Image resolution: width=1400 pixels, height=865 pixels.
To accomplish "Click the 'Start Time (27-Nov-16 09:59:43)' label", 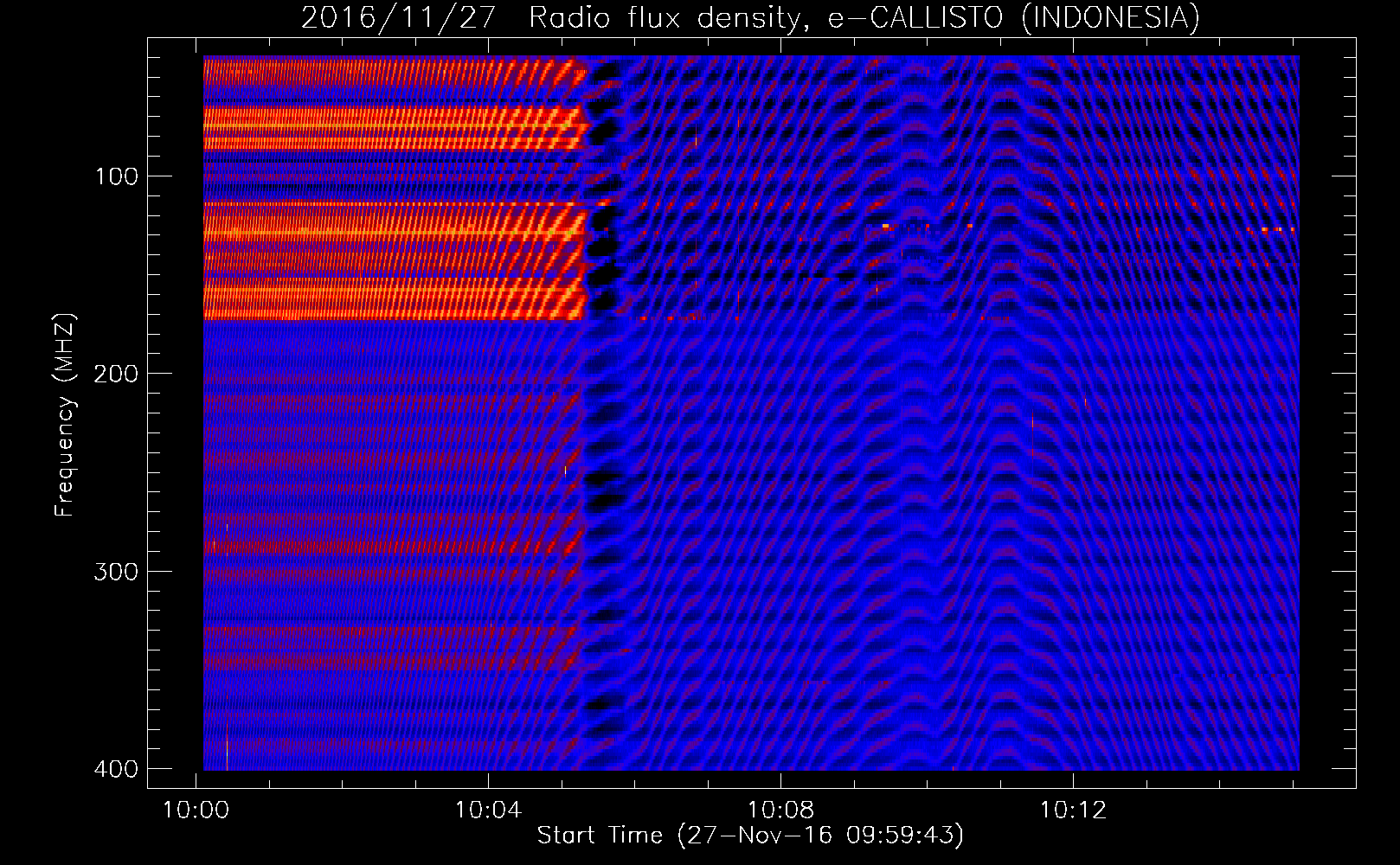I will [750, 836].
